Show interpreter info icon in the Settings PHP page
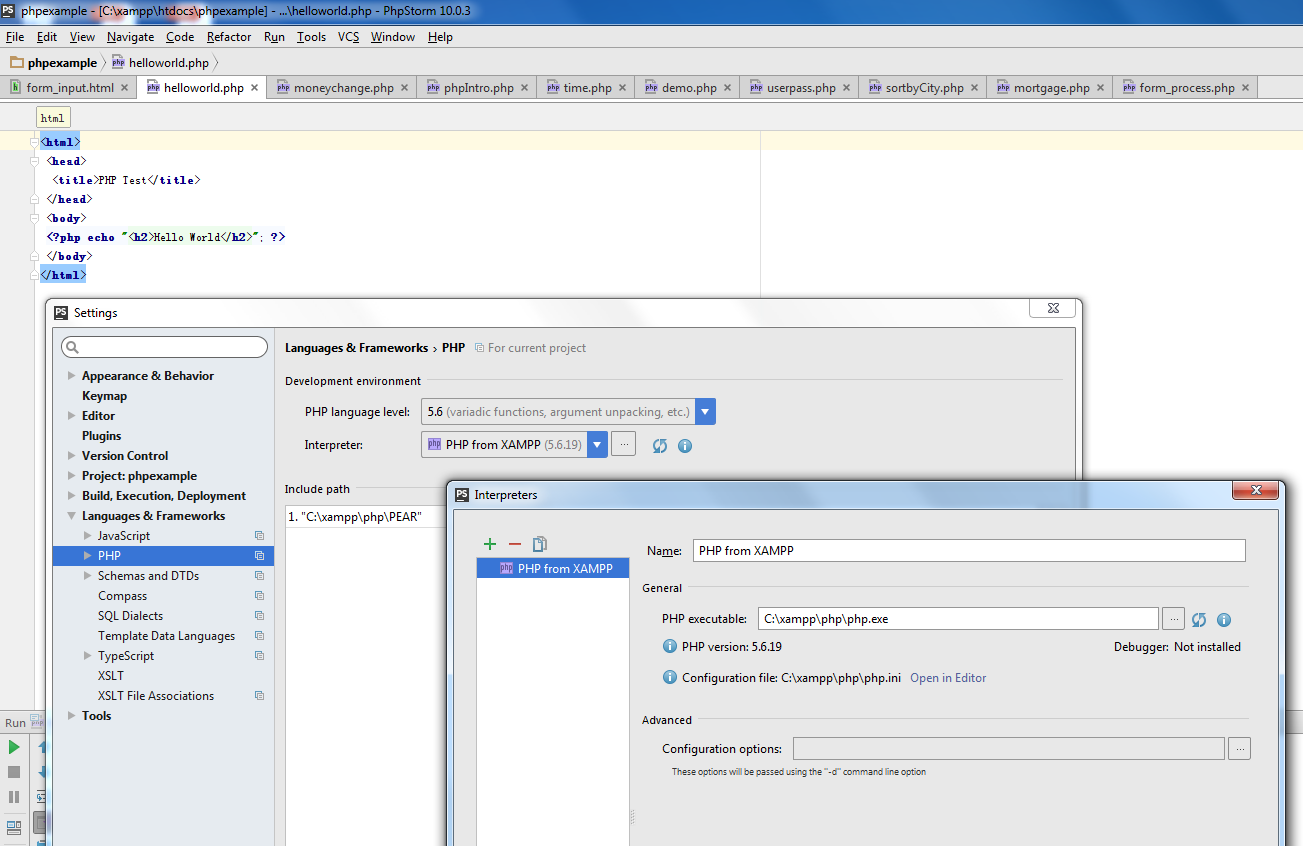This screenshot has width=1303, height=846. [x=685, y=446]
